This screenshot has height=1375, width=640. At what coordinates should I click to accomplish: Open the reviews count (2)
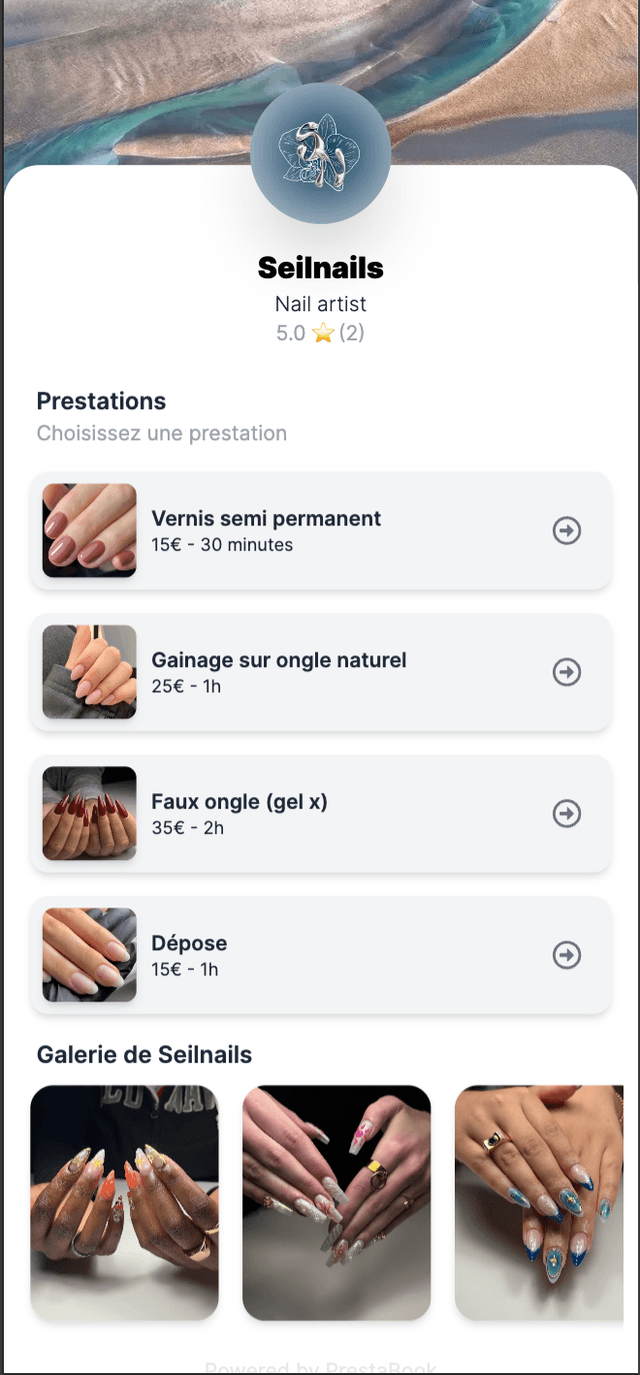coord(351,334)
